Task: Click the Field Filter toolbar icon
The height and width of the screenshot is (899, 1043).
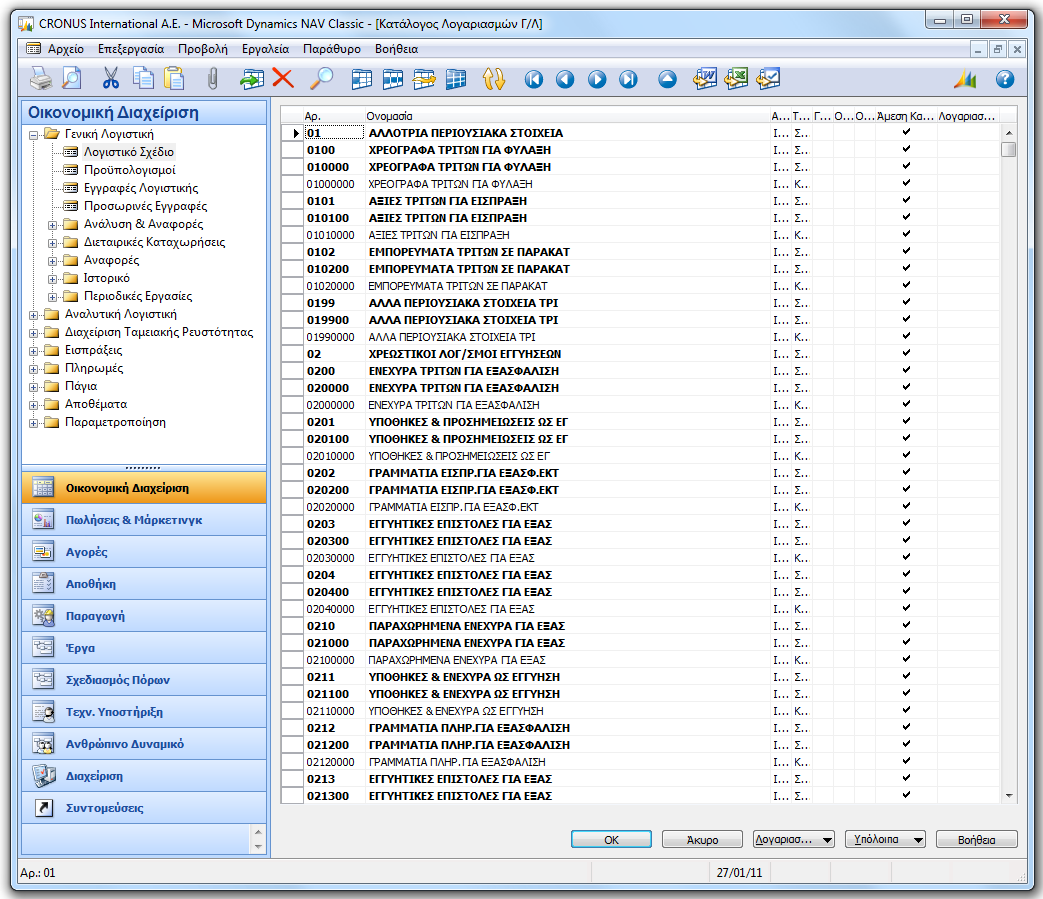Action: coord(361,79)
